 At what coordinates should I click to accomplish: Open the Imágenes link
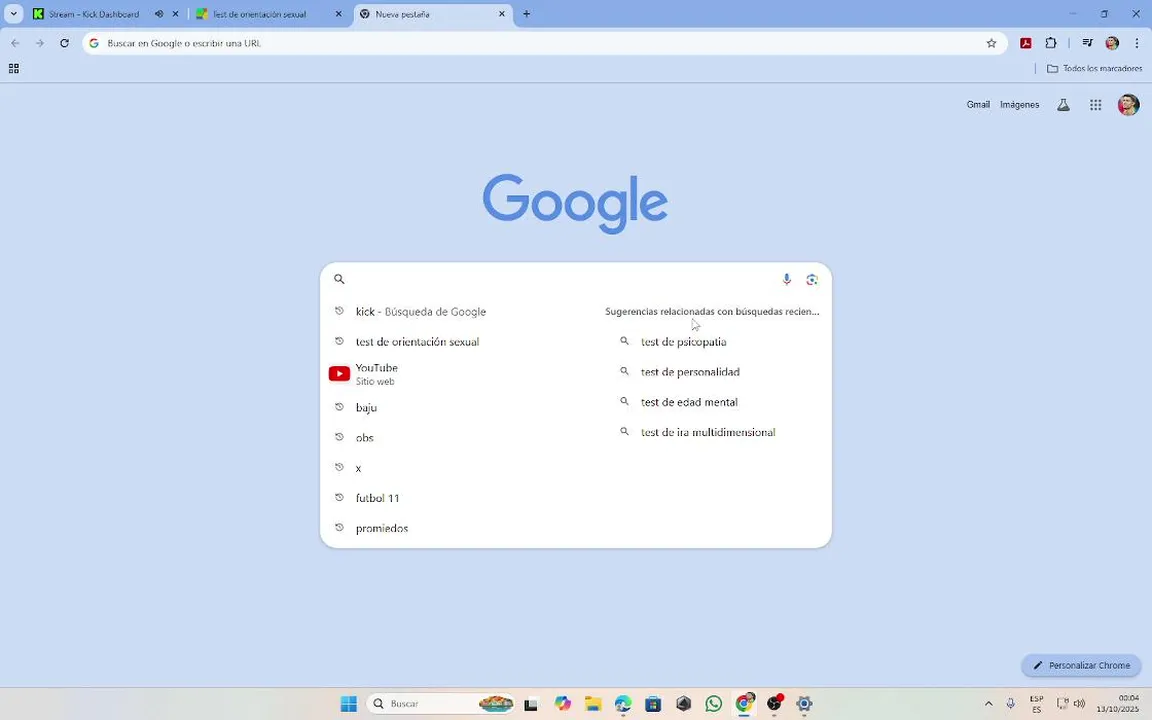1019,105
